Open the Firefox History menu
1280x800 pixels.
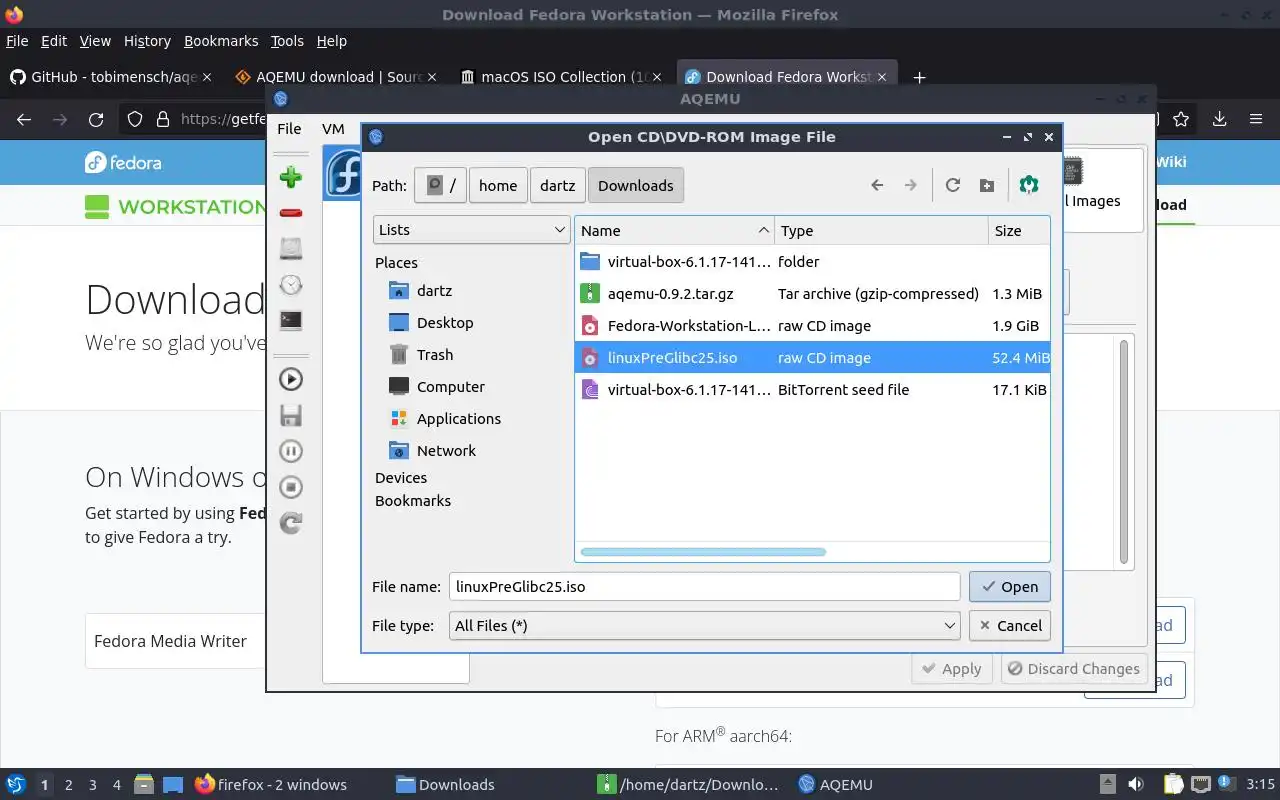[147, 41]
